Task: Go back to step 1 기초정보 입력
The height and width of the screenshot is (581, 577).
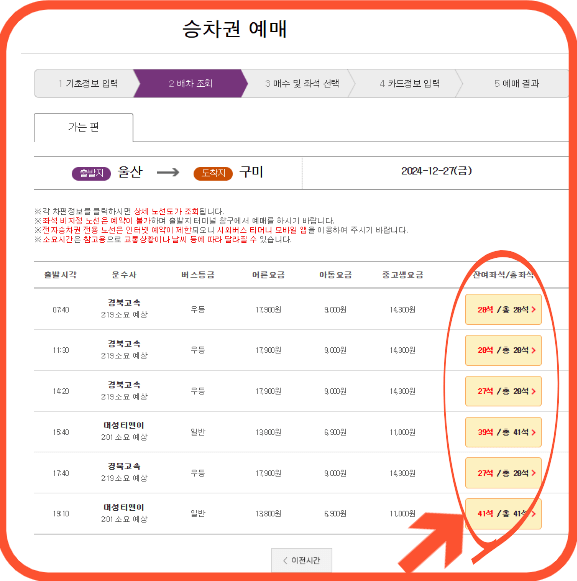Action: [x=88, y=83]
